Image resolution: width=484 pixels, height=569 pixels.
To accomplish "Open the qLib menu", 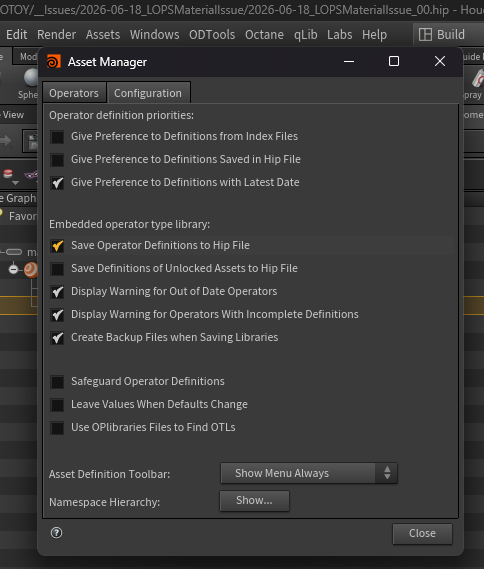I will [305, 34].
